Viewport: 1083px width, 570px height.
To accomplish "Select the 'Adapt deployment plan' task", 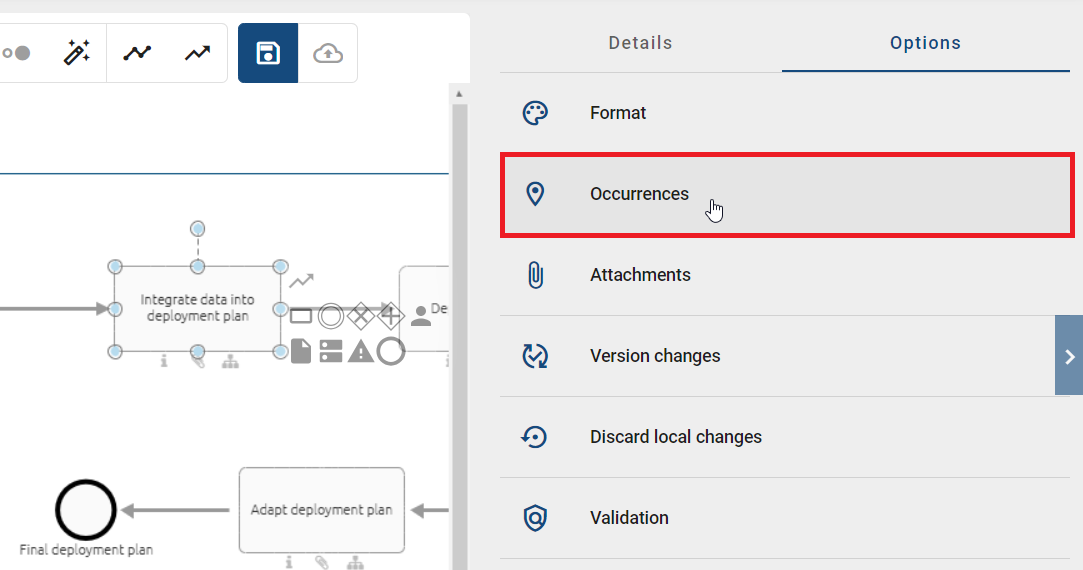I will click(x=322, y=510).
